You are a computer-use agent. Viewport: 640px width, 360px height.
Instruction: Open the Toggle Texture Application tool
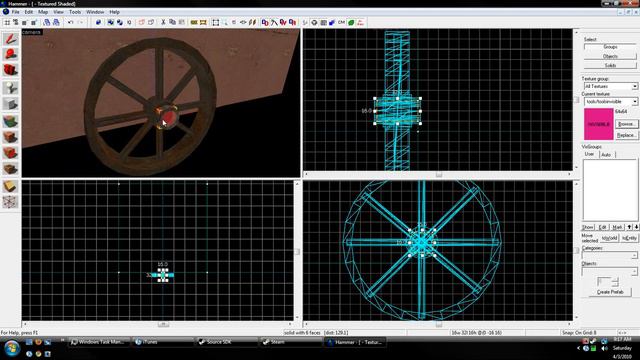point(11,121)
